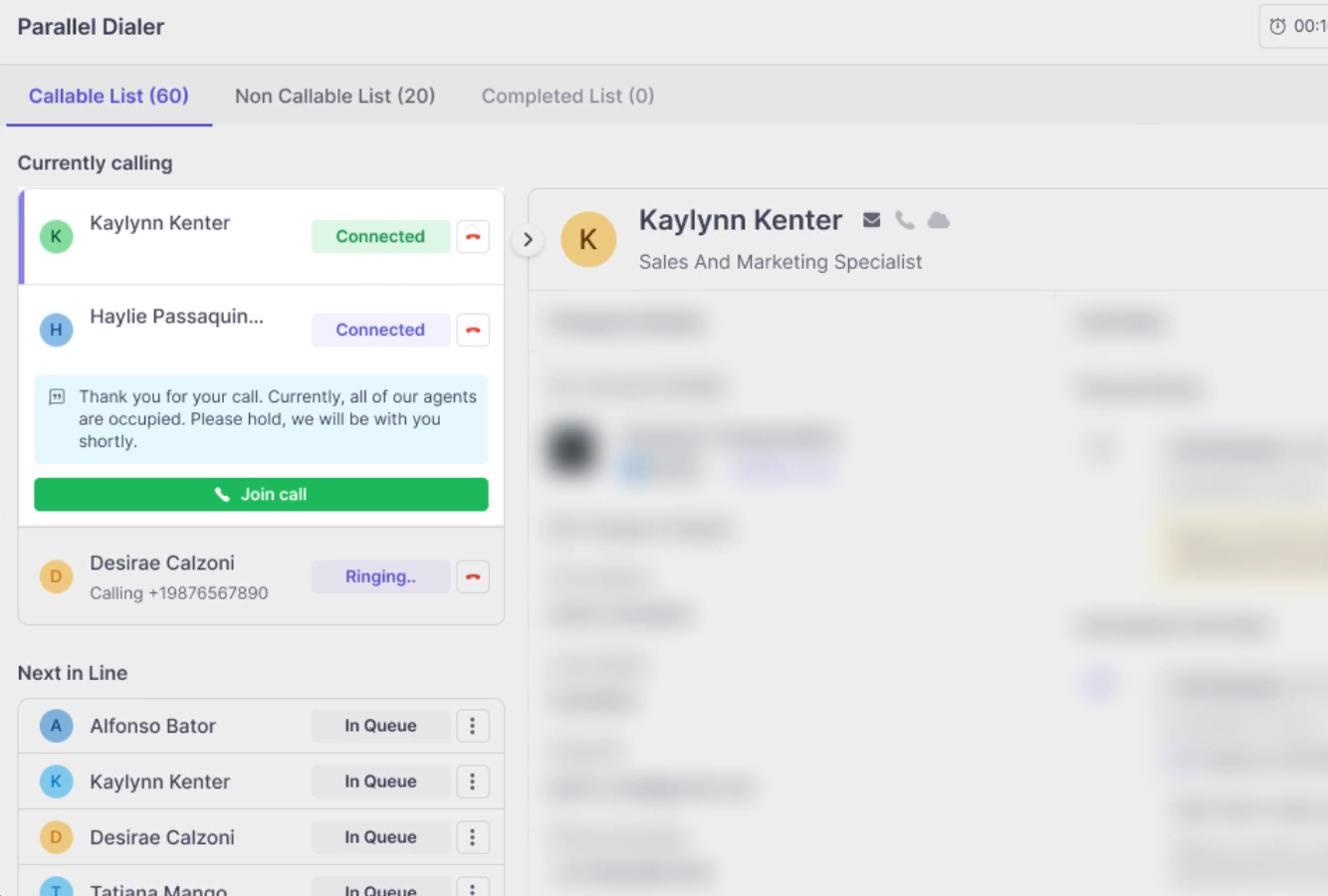
Task: Click Haylie Passaquin's purple Connected status
Action: (x=380, y=330)
